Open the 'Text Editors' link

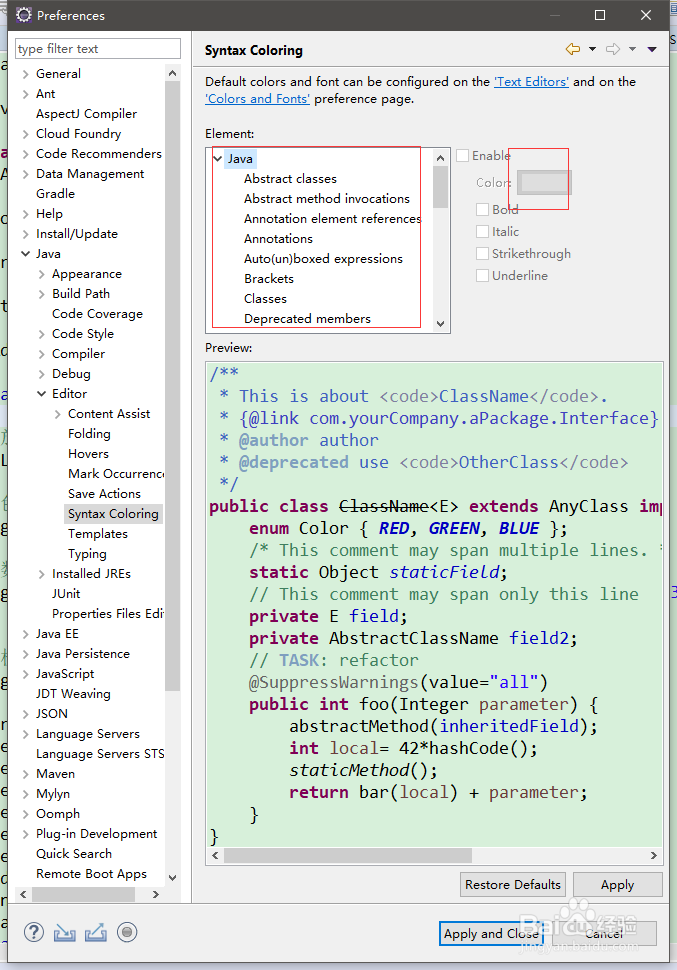[531, 82]
